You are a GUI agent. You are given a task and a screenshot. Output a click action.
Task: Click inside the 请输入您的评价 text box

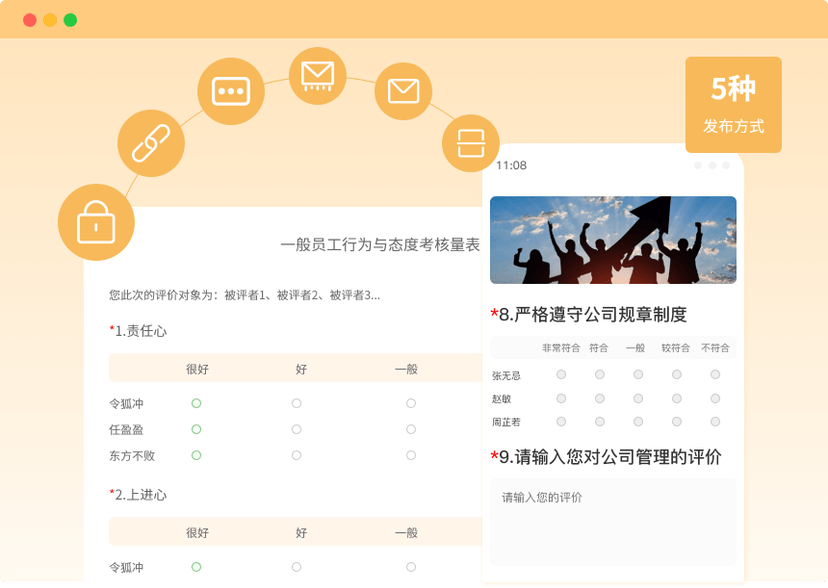(x=612, y=520)
